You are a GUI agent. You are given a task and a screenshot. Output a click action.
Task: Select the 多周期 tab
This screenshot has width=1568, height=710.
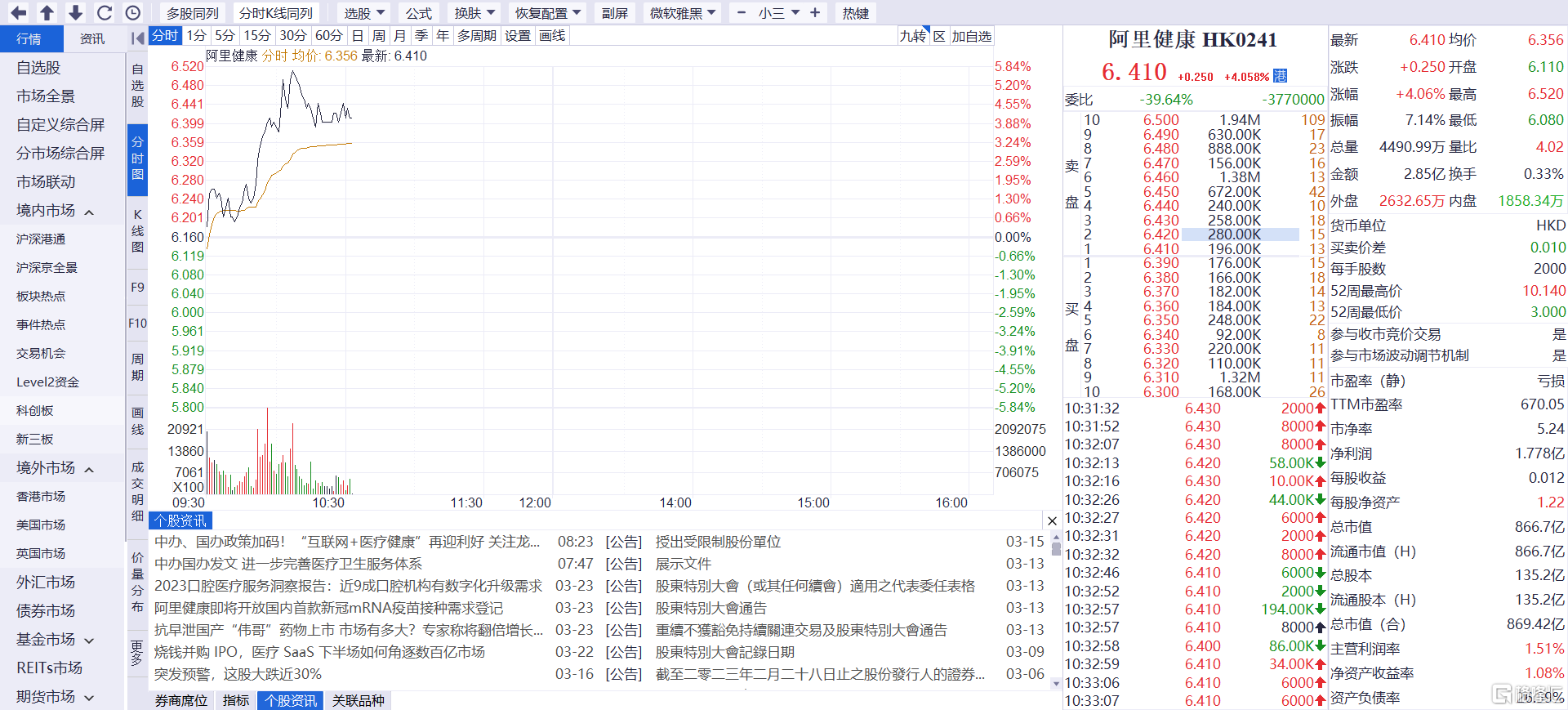coord(477,35)
